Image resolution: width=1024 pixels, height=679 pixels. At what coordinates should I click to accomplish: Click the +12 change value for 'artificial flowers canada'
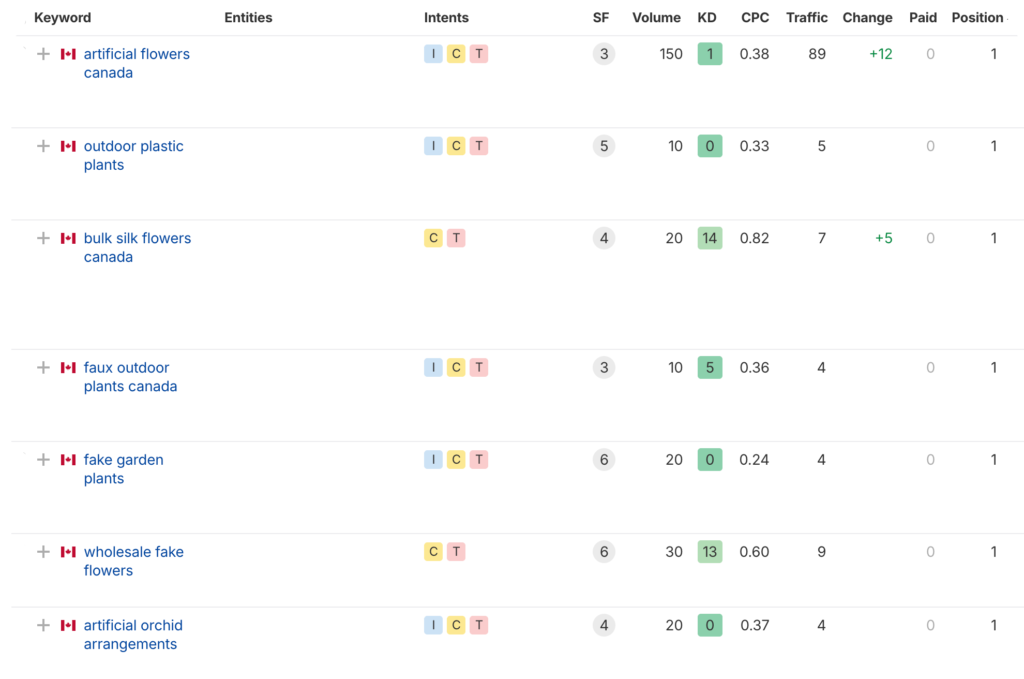880,54
